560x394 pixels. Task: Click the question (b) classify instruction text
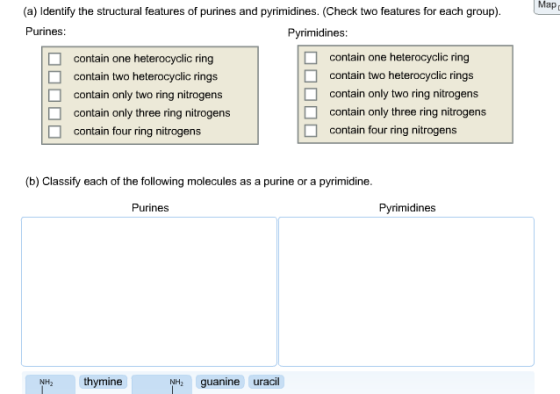[199, 181]
